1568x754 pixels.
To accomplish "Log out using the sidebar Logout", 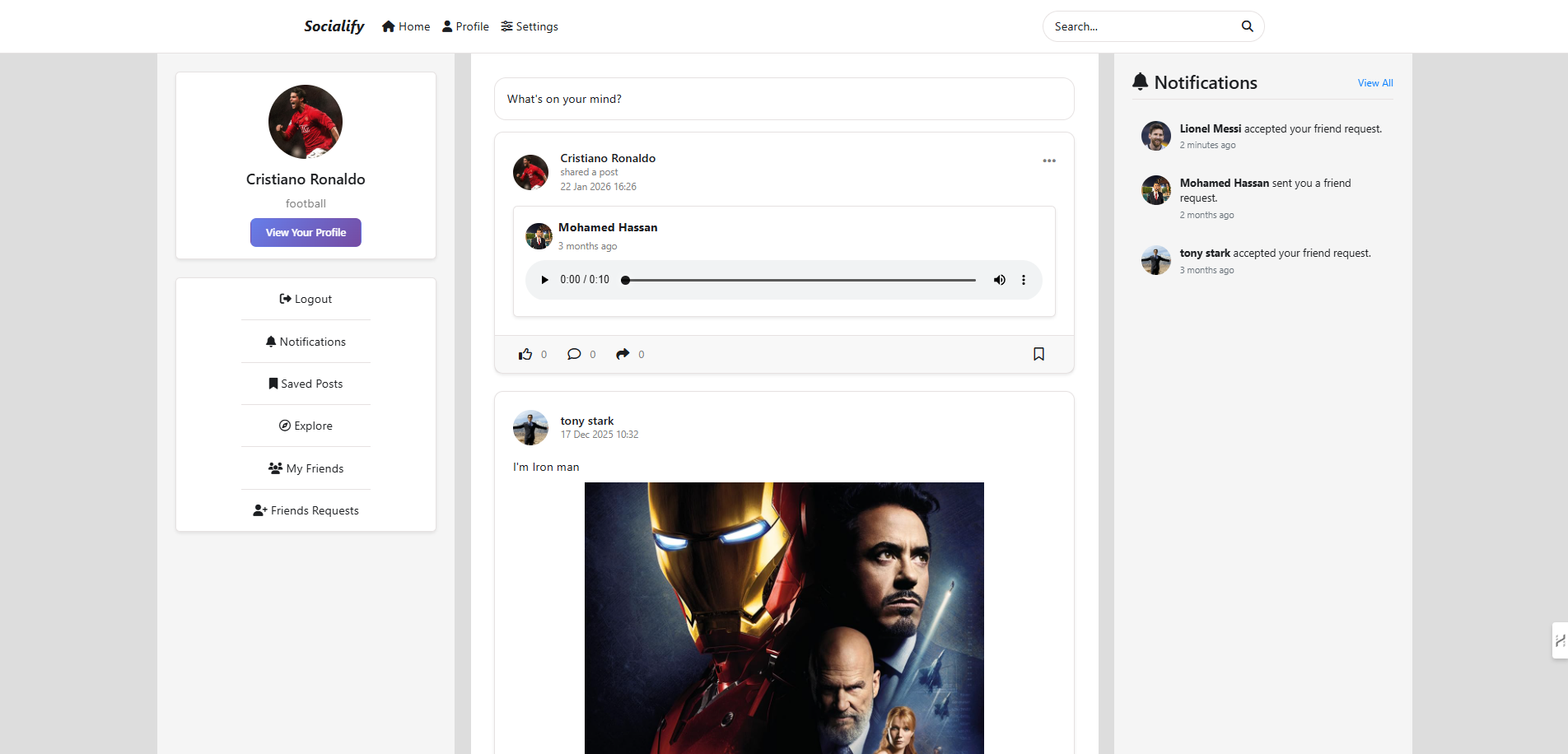I will pos(306,299).
